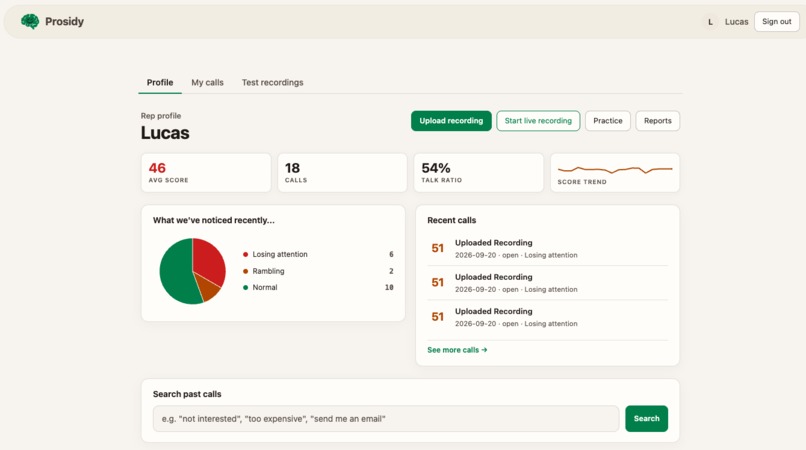806x450 pixels.
Task: Click the Lucas username in header
Action: 737,22
